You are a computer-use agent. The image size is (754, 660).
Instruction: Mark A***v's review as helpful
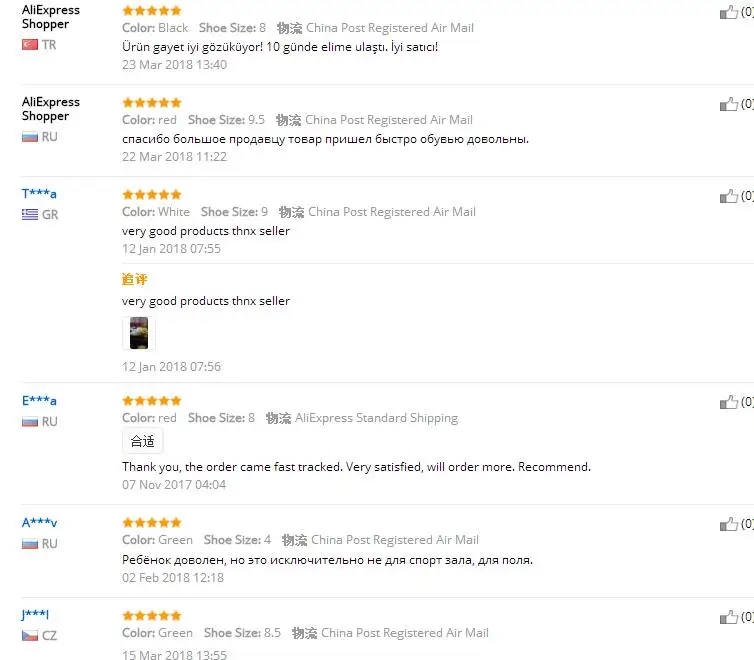coord(729,524)
